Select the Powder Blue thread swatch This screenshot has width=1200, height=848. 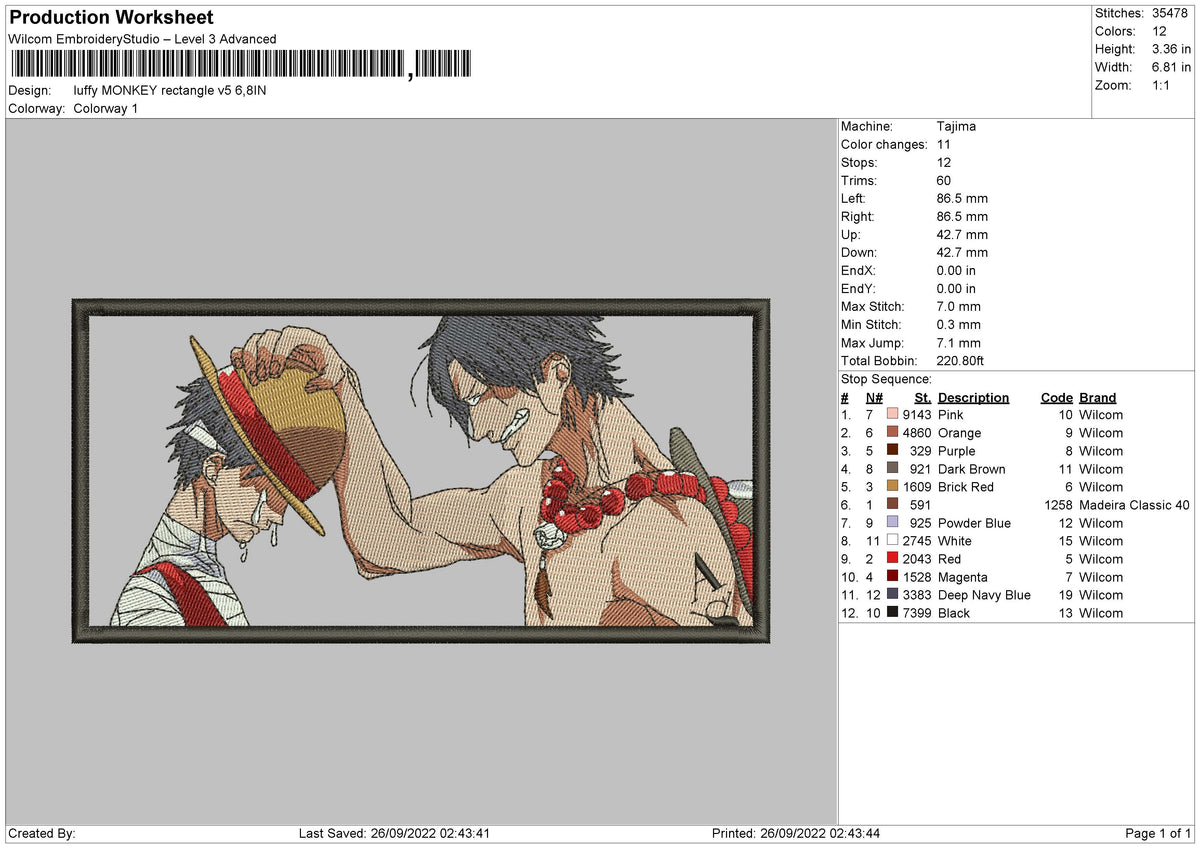click(x=892, y=523)
